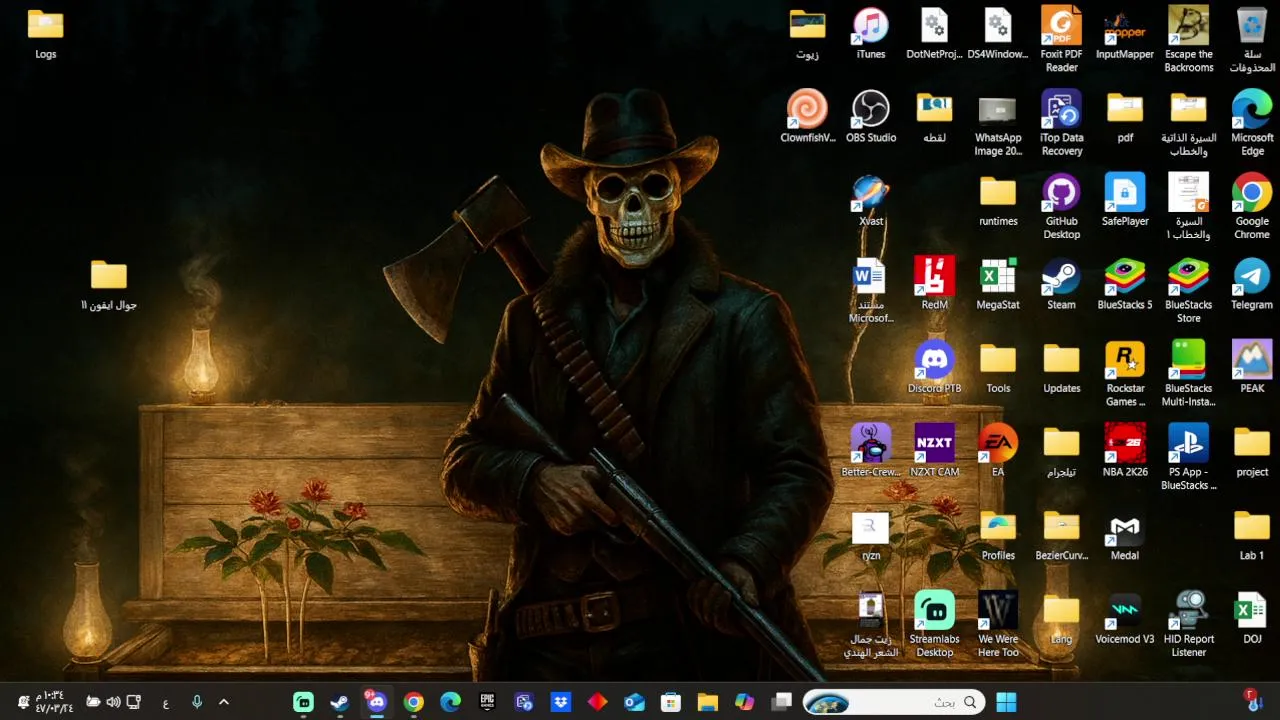Switch to Discord on the taskbar
Viewport: 1280px width, 720px height.
pos(376,702)
